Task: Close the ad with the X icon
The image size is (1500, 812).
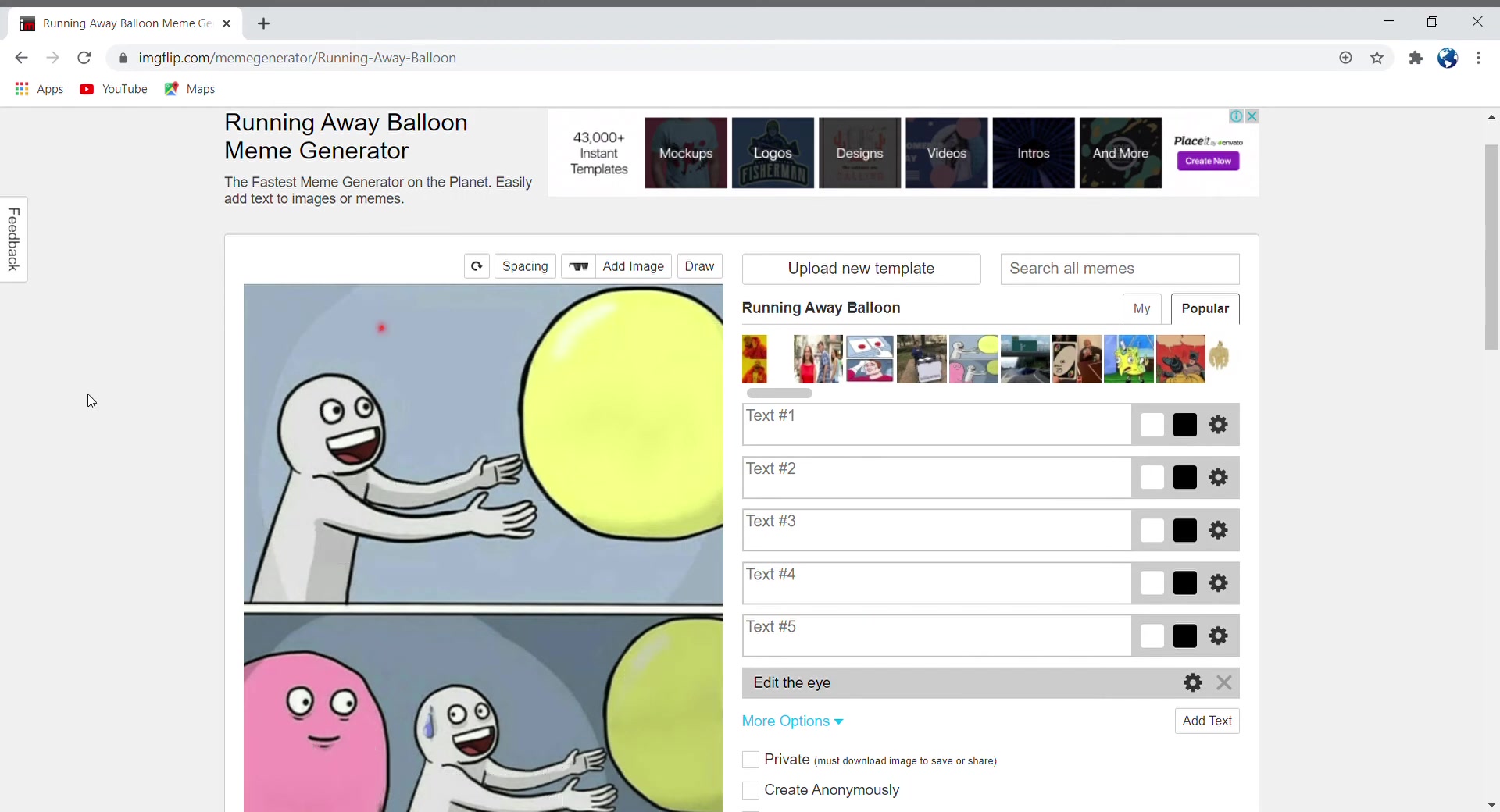Action: click(1252, 116)
